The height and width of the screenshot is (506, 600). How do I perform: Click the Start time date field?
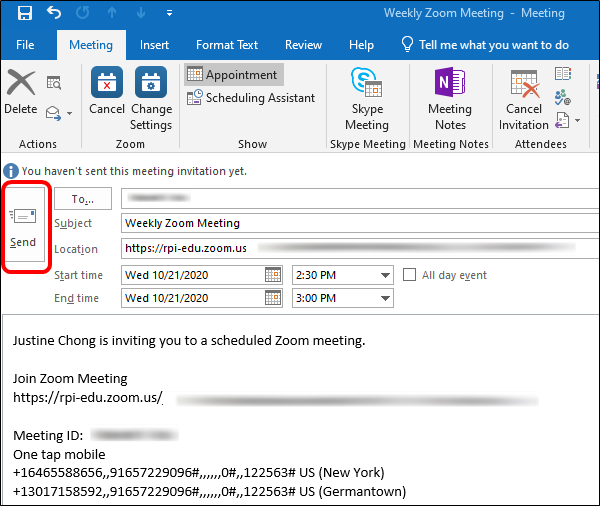(x=192, y=275)
